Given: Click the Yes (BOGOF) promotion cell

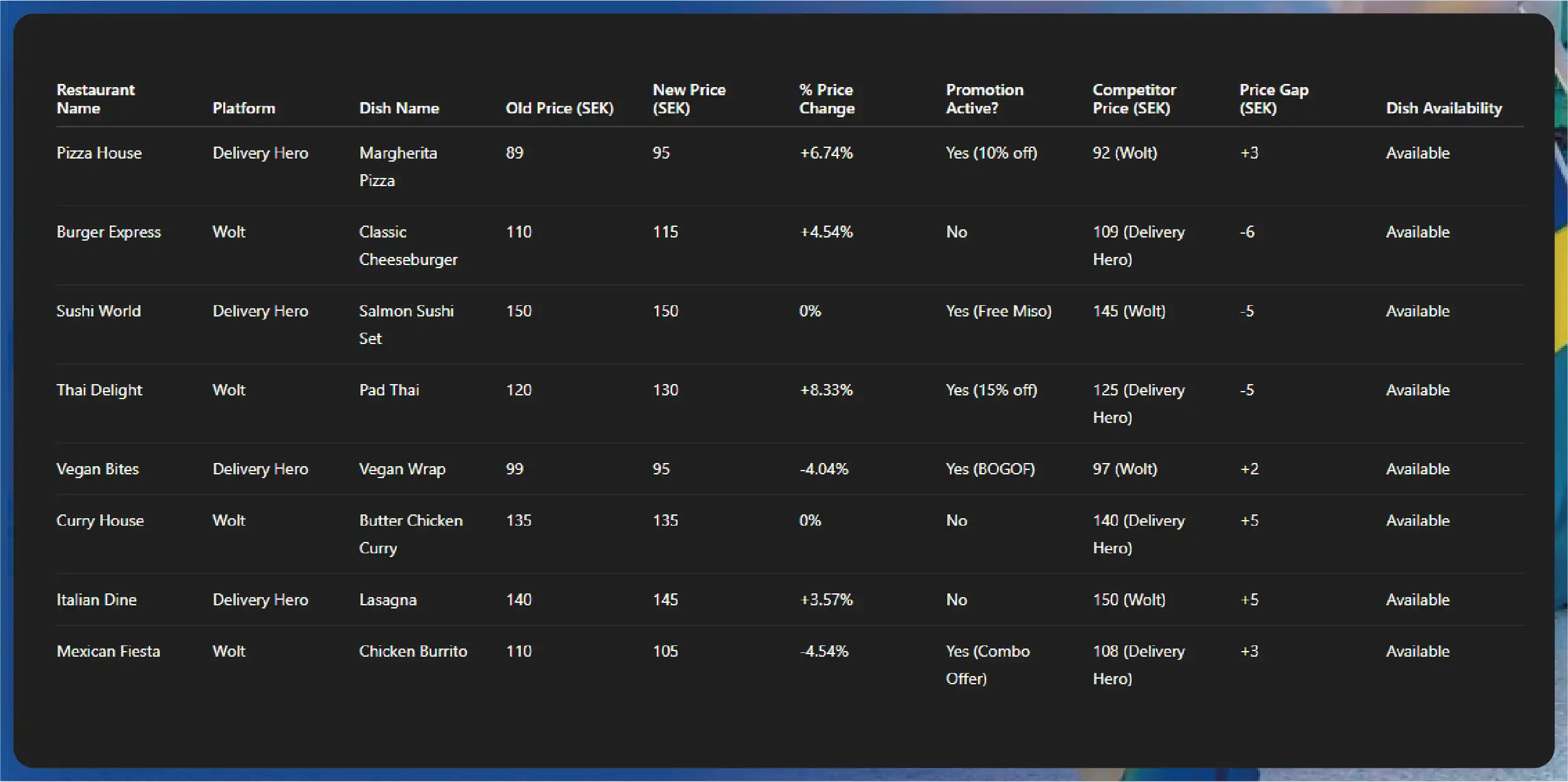Looking at the screenshot, I should (x=990, y=469).
